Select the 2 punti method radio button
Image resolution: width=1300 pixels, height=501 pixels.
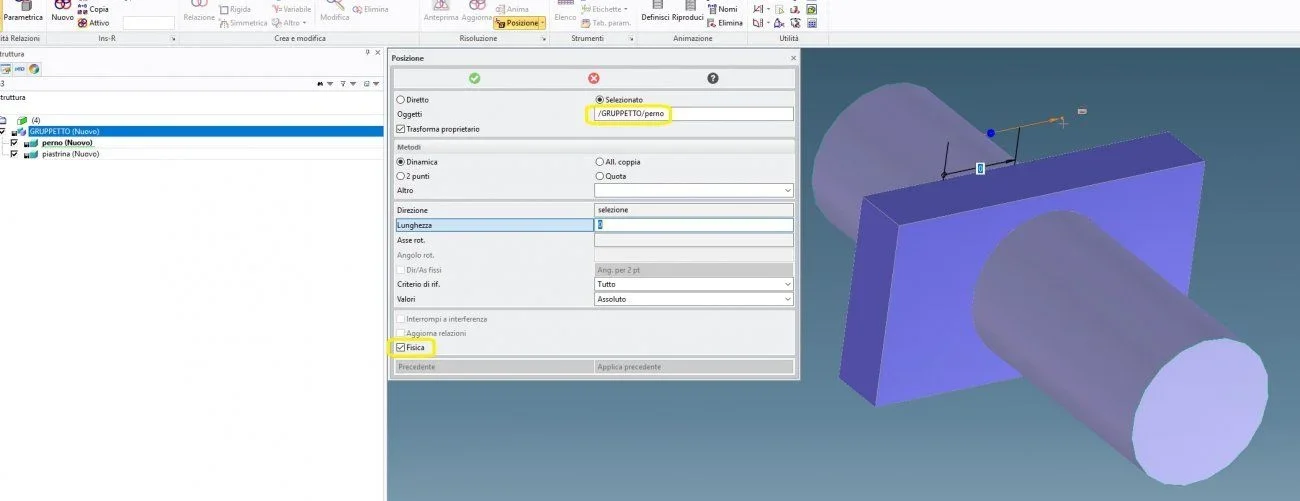tap(401, 176)
